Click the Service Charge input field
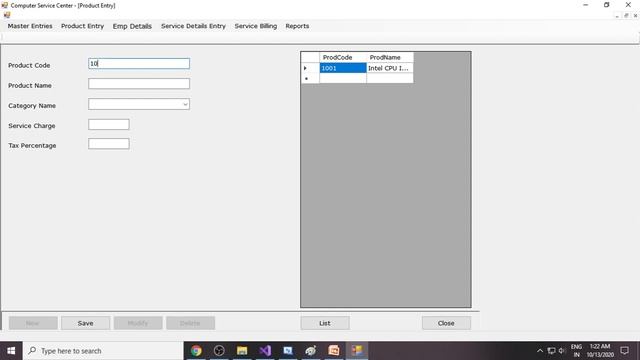This screenshot has height=360, width=640. point(109,124)
